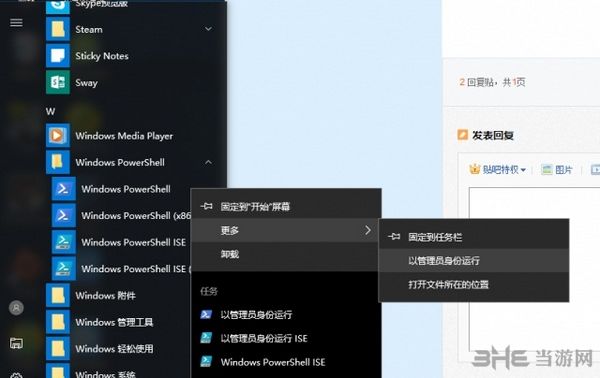
Task: Choose 以管理员身份运行 in the 更多 submenu
Action: (474, 261)
